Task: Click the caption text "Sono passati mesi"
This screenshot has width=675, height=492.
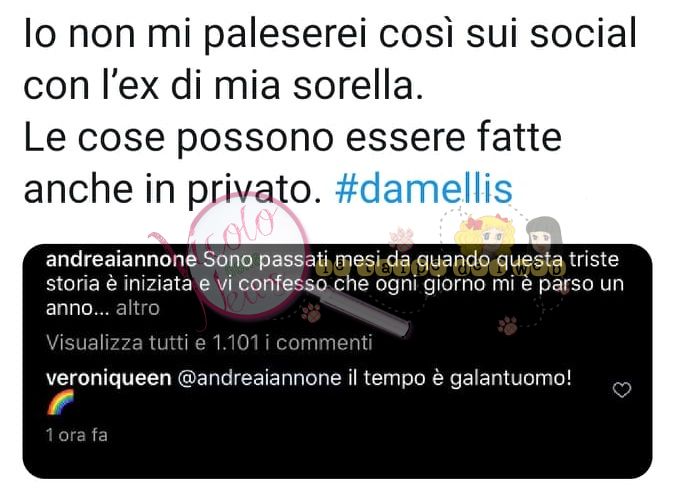Action: point(266,259)
